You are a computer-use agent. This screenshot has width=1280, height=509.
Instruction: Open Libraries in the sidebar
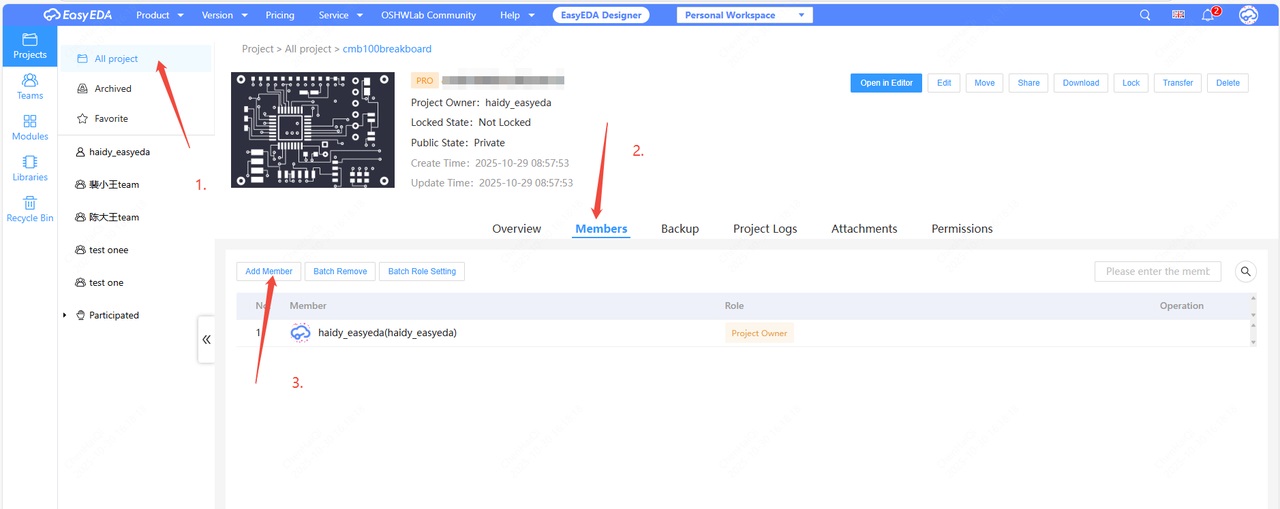[29, 168]
